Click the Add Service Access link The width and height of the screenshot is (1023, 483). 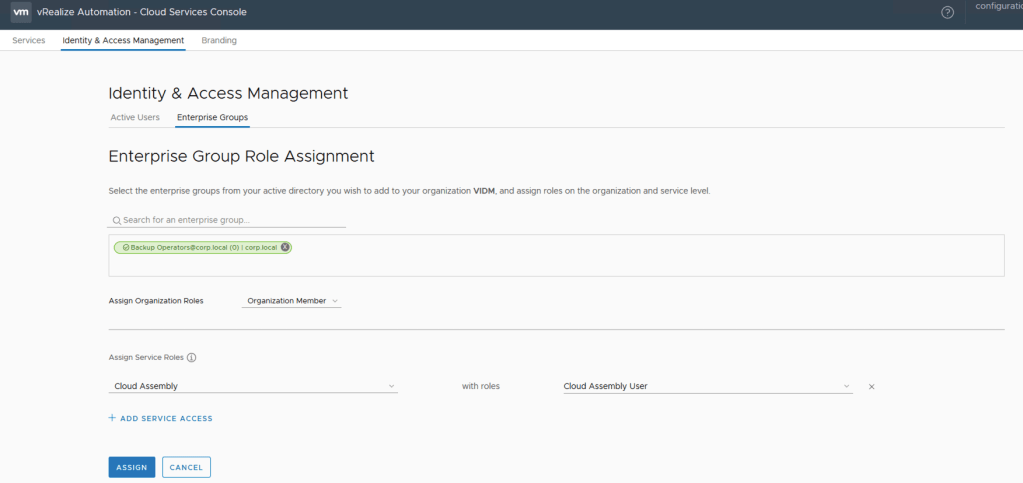point(160,418)
